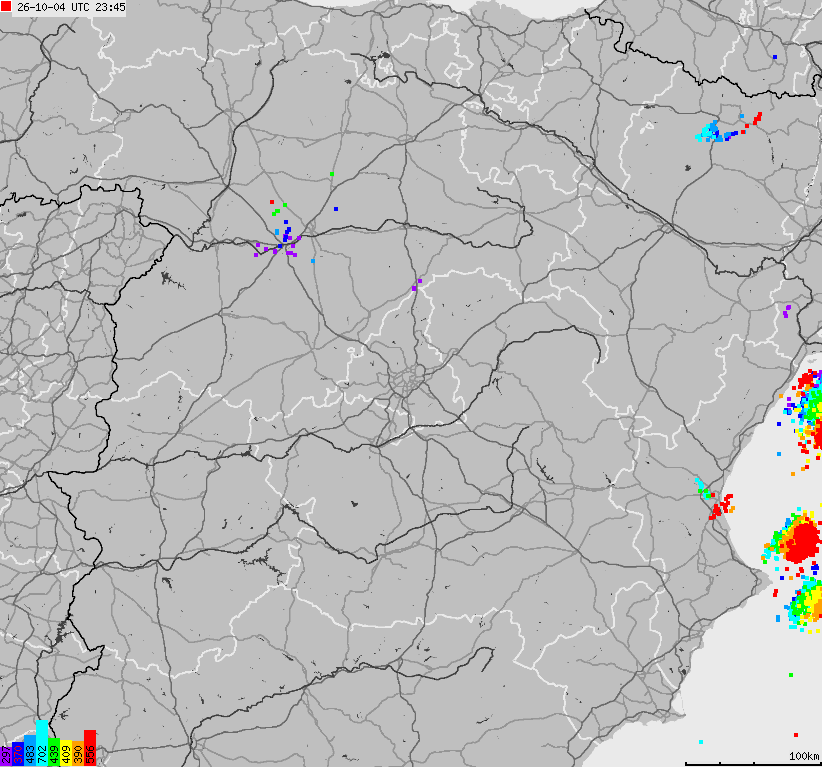Select the green legend bar labeled 439
Image resolution: width=822 pixels, height=767 pixels.
(54, 752)
